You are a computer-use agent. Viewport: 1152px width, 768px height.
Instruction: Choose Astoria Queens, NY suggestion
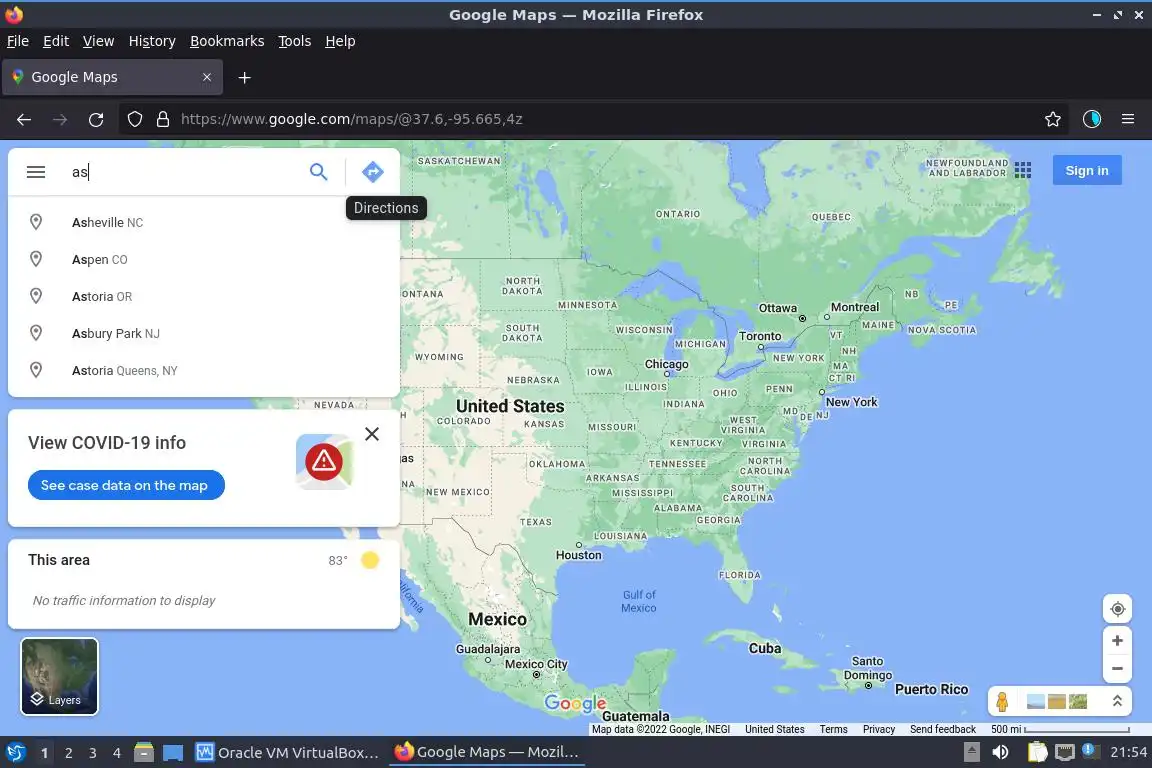204,370
